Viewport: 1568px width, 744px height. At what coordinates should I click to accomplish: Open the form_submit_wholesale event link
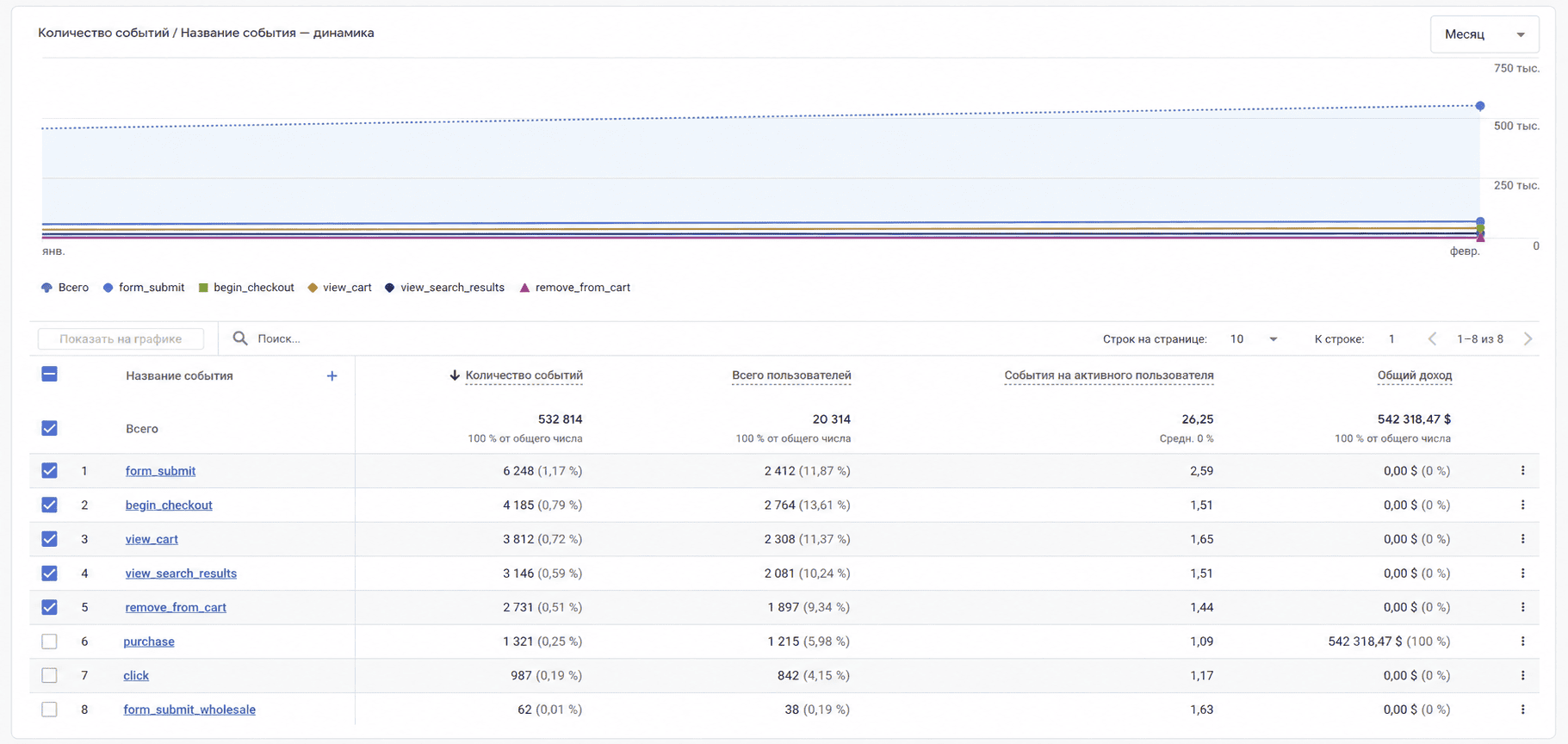189,710
